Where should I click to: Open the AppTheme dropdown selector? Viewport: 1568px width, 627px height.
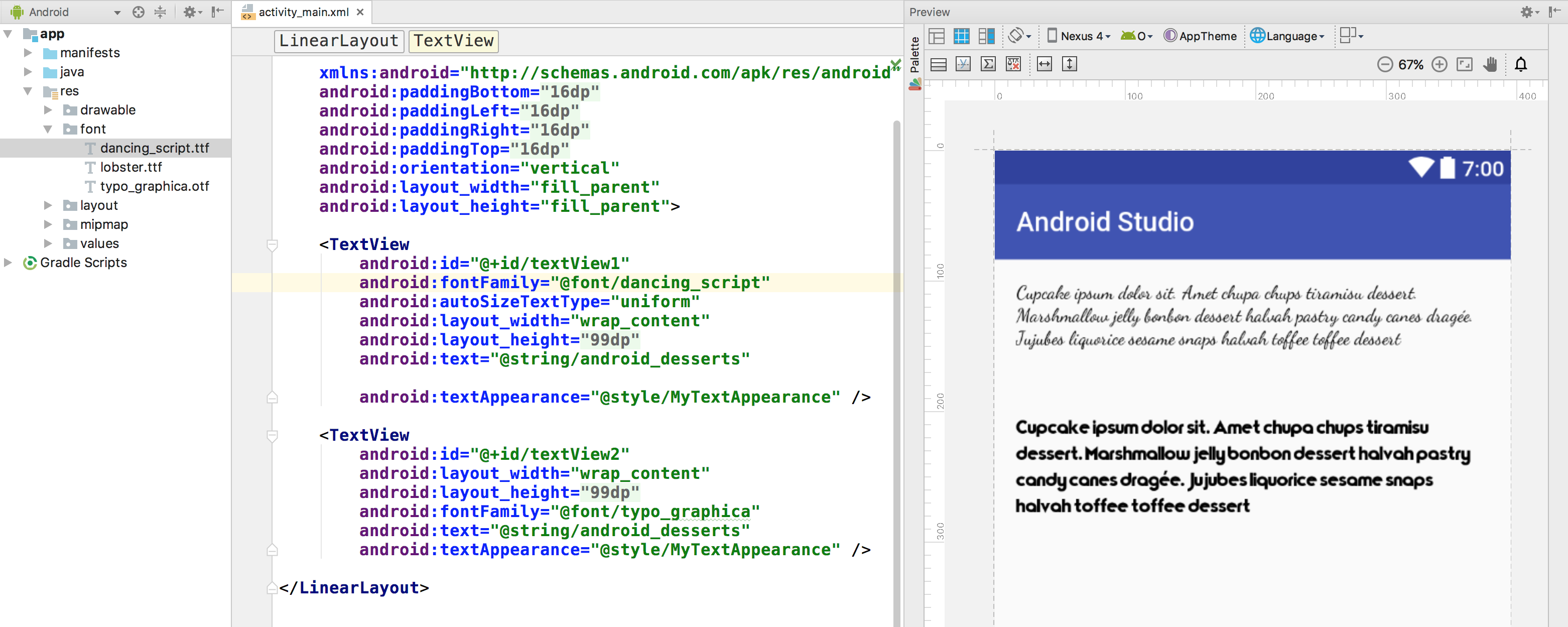pos(1204,36)
